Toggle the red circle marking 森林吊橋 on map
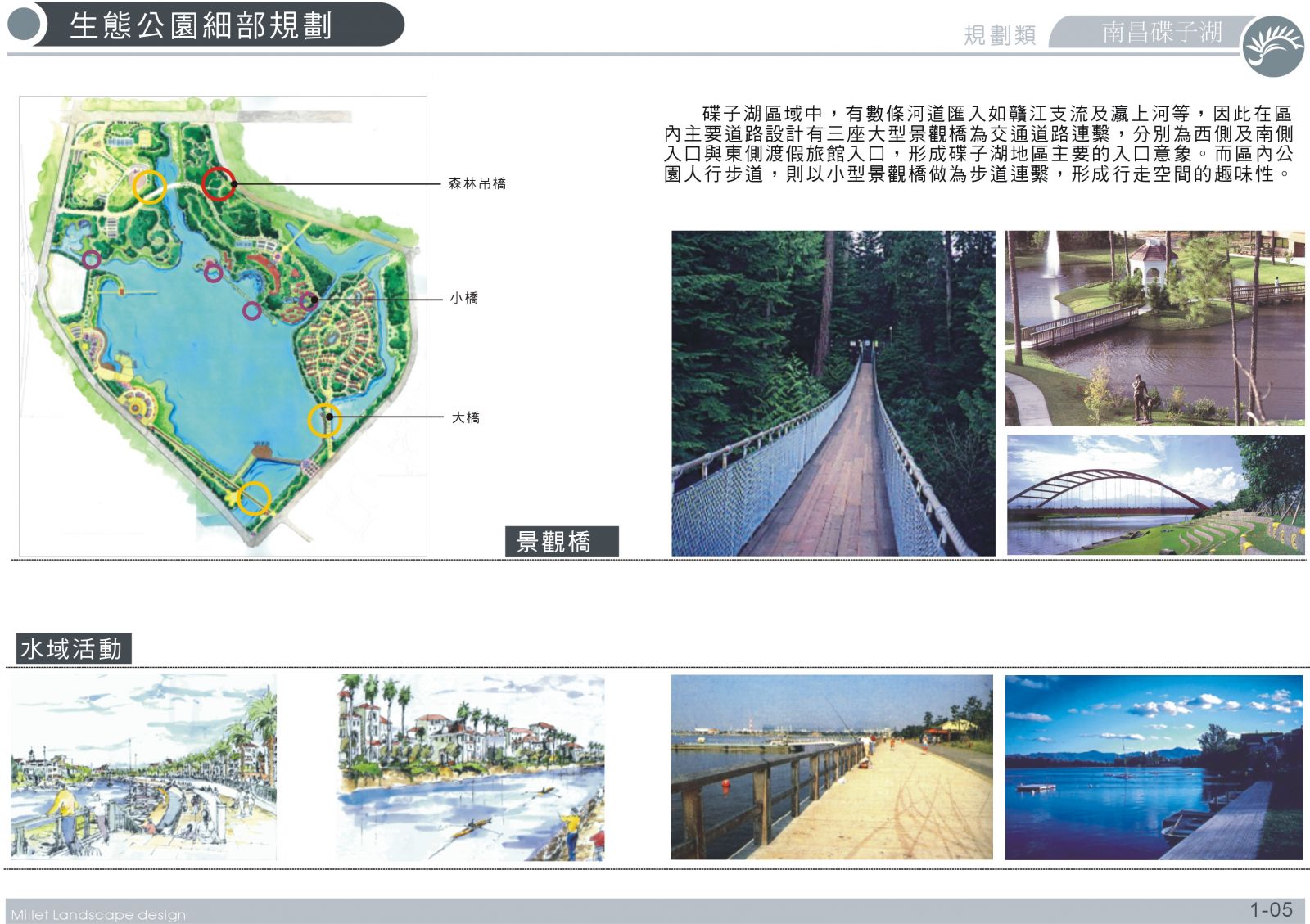 [x=219, y=184]
